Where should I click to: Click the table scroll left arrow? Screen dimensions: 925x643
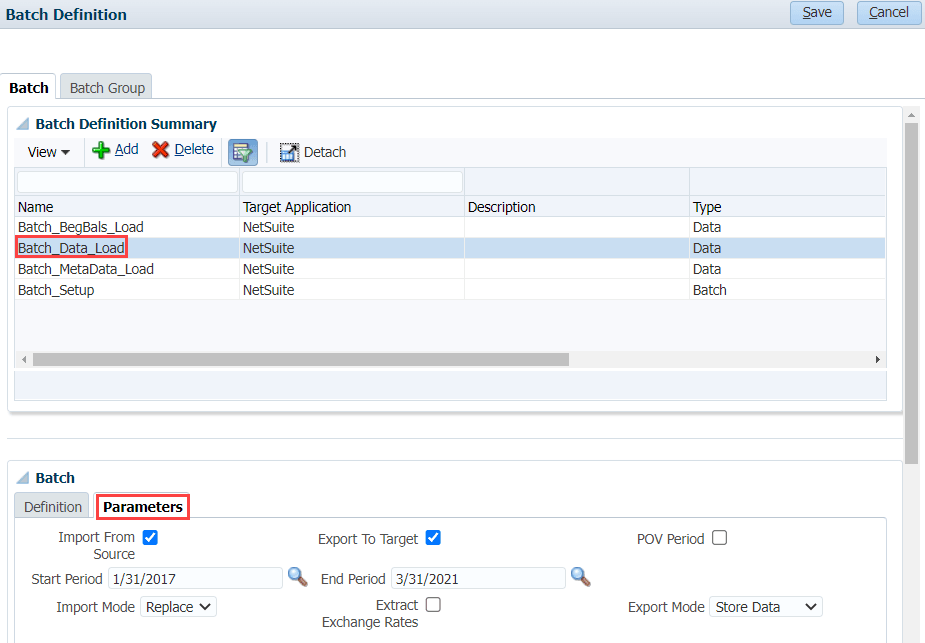click(24, 359)
